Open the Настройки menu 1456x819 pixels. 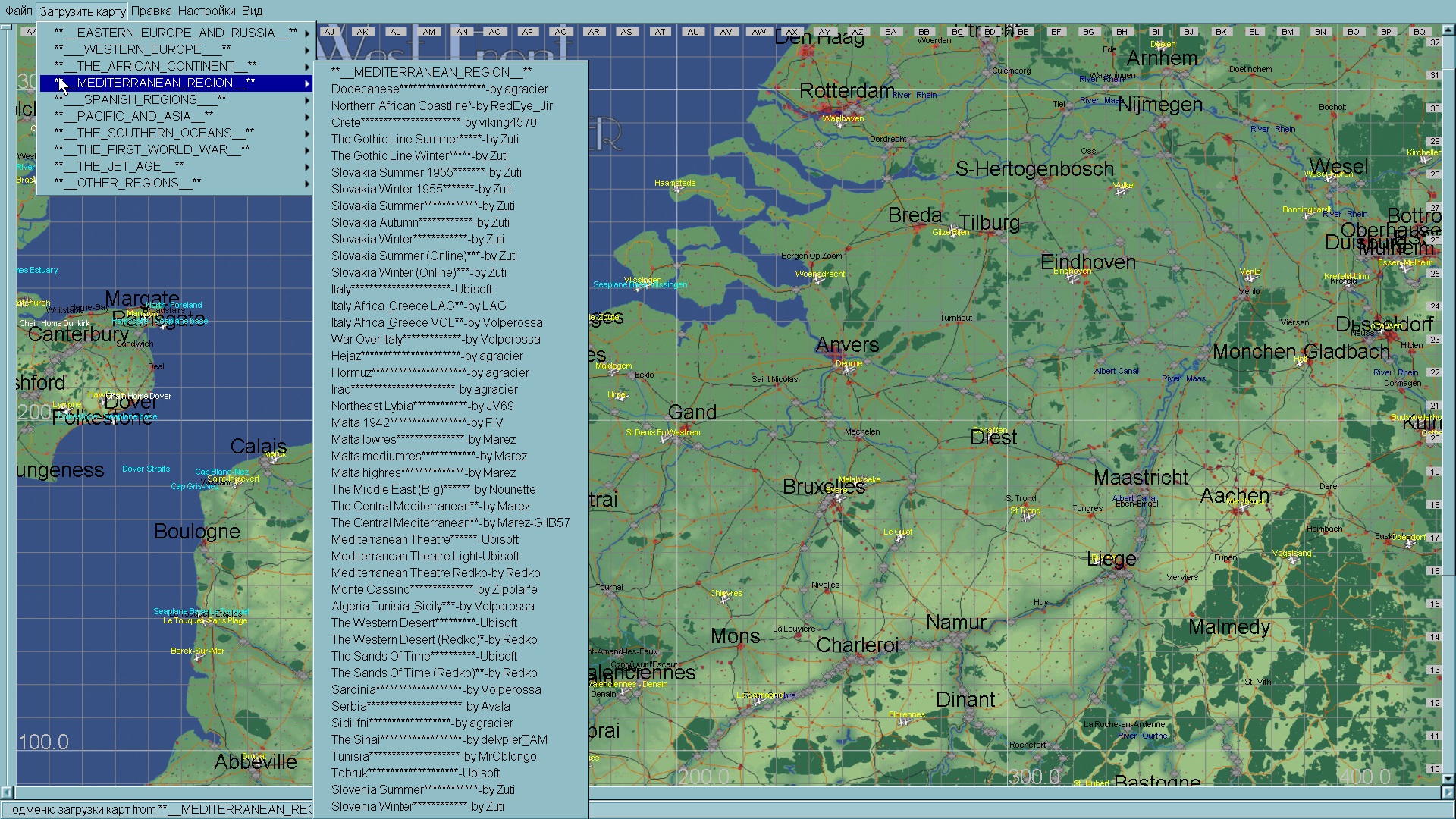click(x=206, y=11)
